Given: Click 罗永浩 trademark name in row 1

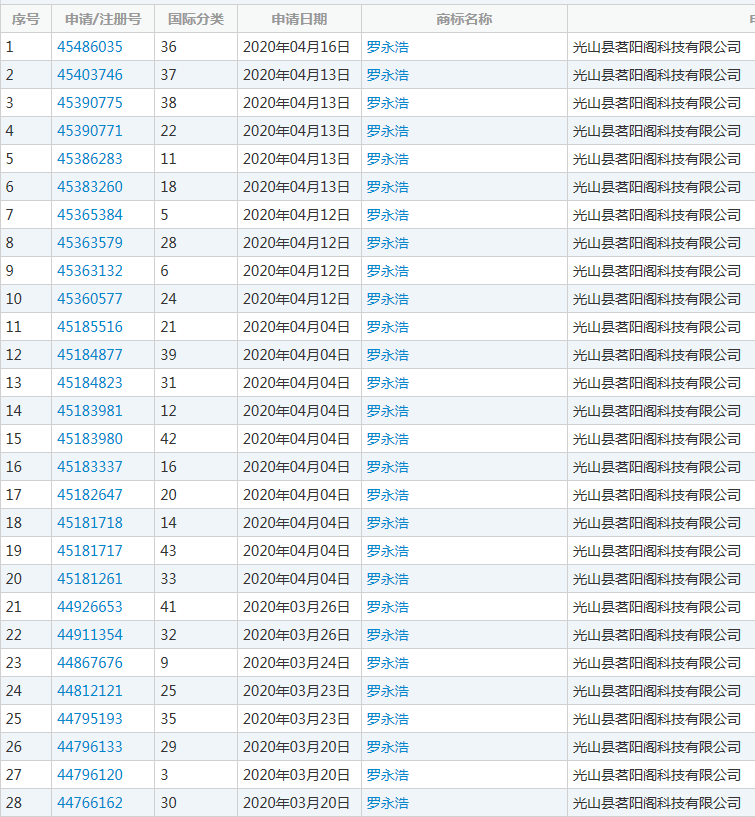Looking at the screenshot, I should point(388,47).
